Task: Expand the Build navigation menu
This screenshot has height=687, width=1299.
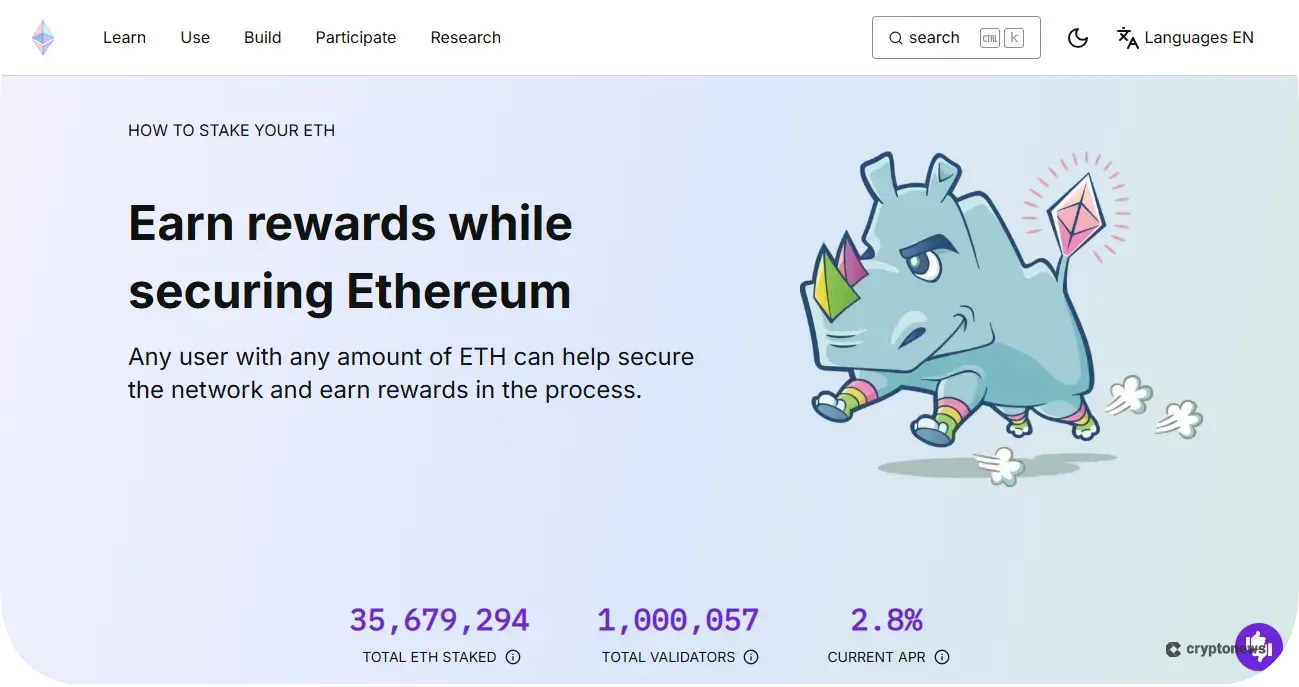Action: coord(262,37)
